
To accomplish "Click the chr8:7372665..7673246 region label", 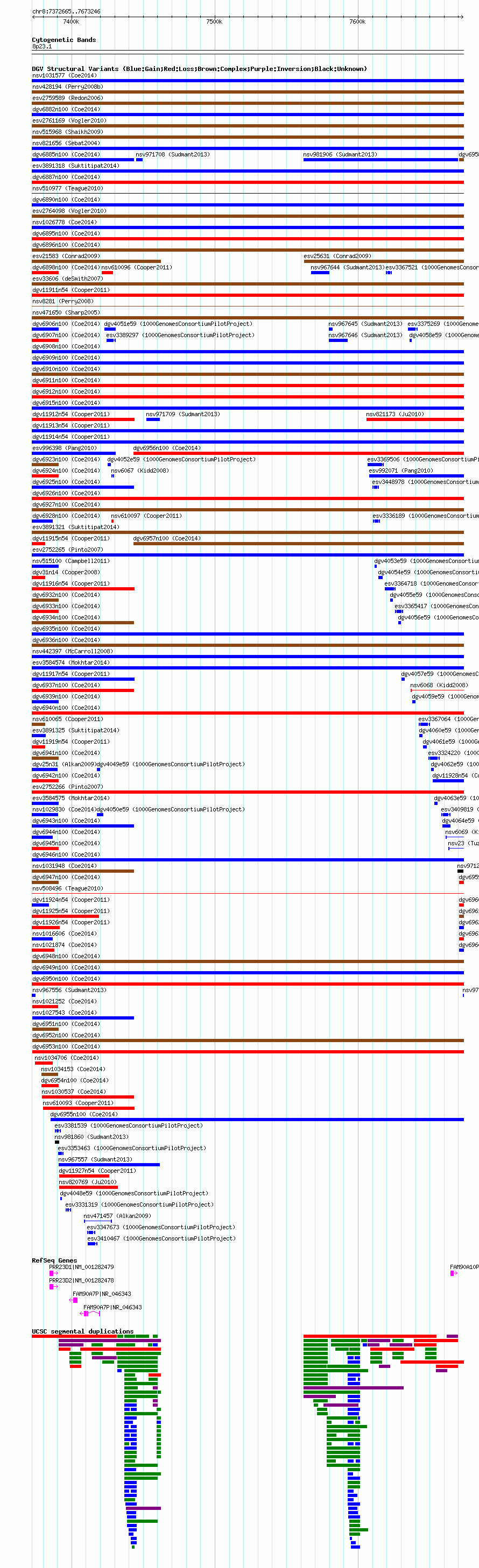I will [66, 11].
